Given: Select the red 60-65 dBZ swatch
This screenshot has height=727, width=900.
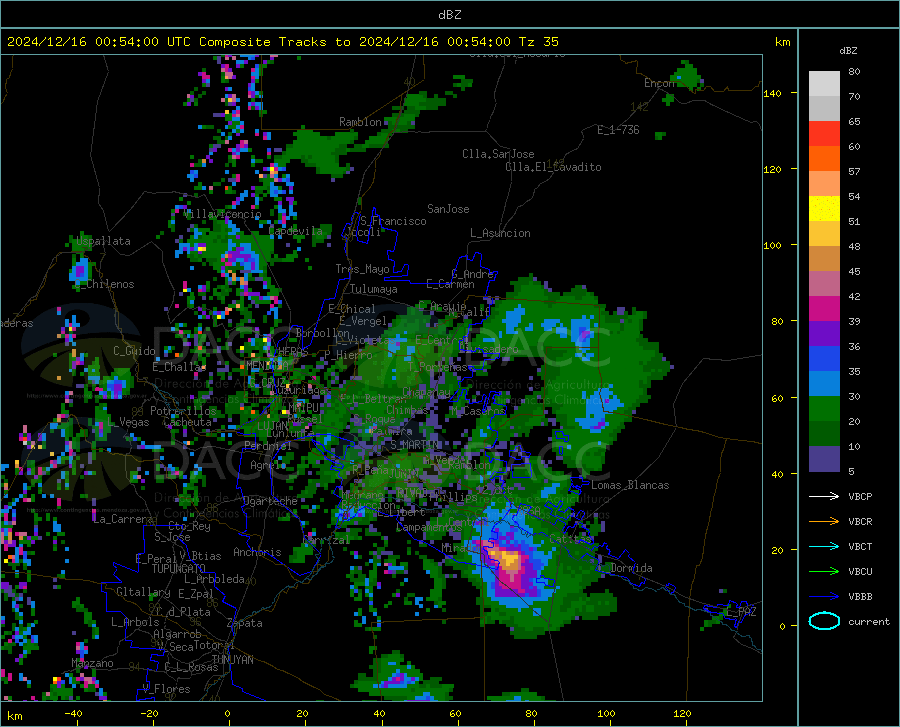Looking at the screenshot, I should 824,134.
